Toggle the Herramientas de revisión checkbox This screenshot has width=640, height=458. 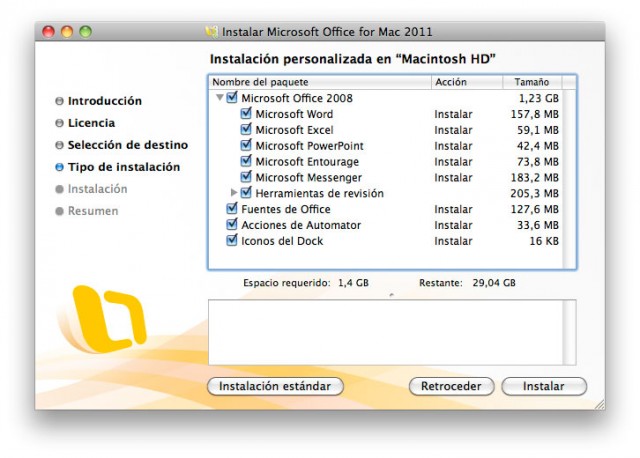coord(246,192)
